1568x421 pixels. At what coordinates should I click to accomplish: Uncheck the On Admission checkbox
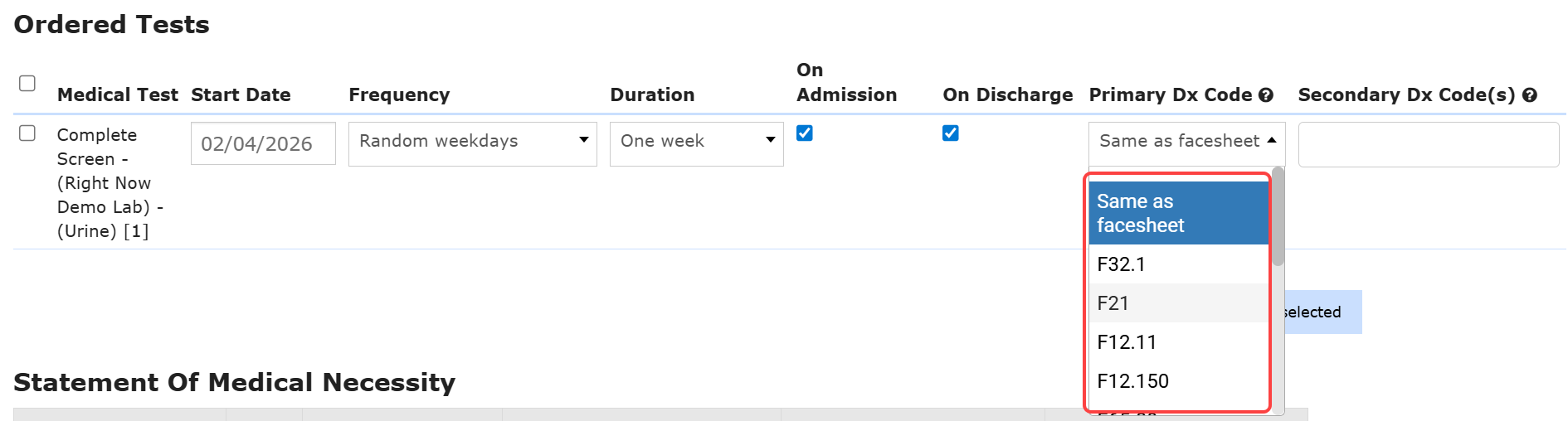[804, 133]
